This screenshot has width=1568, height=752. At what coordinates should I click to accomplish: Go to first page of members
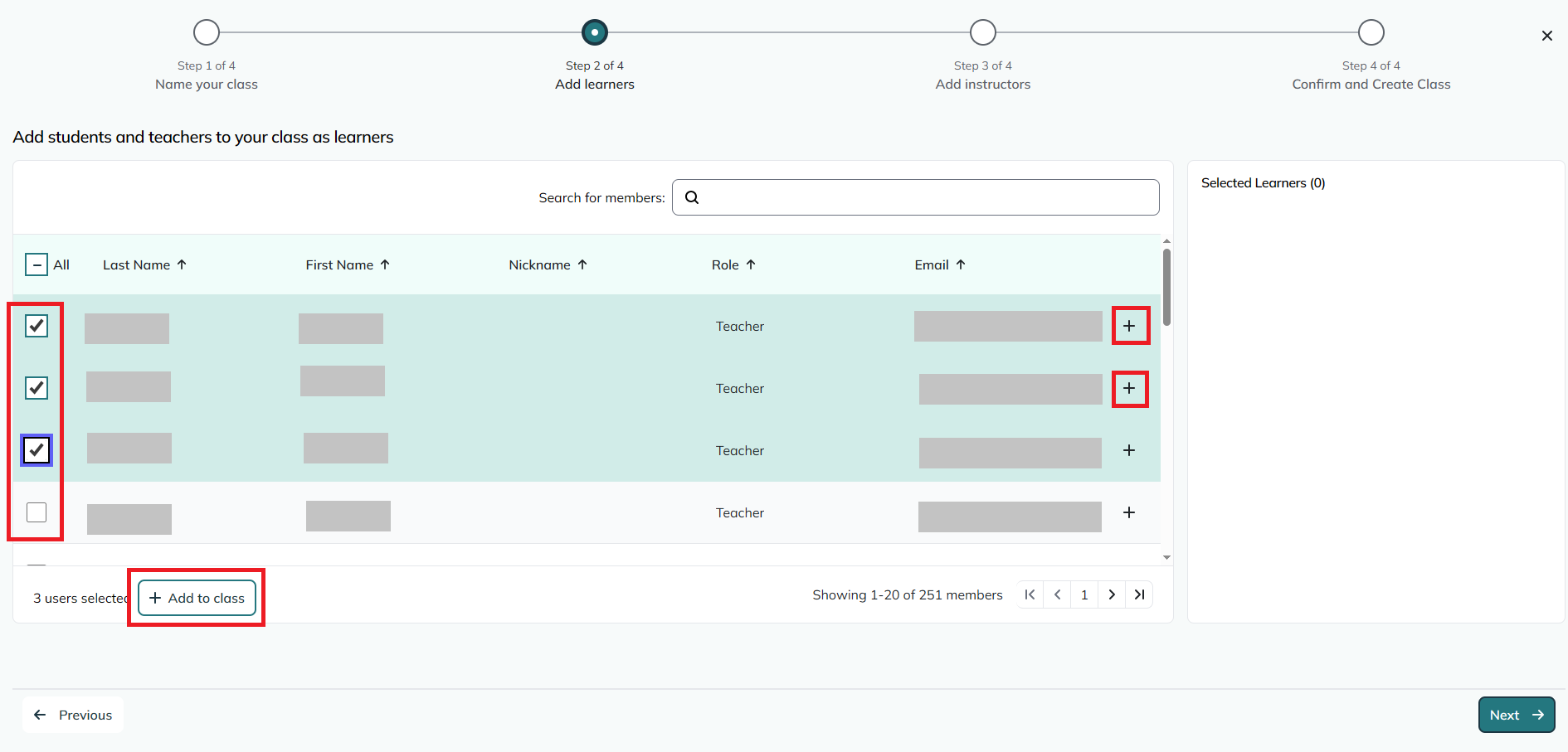pyautogui.click(x=1030, y=594)
